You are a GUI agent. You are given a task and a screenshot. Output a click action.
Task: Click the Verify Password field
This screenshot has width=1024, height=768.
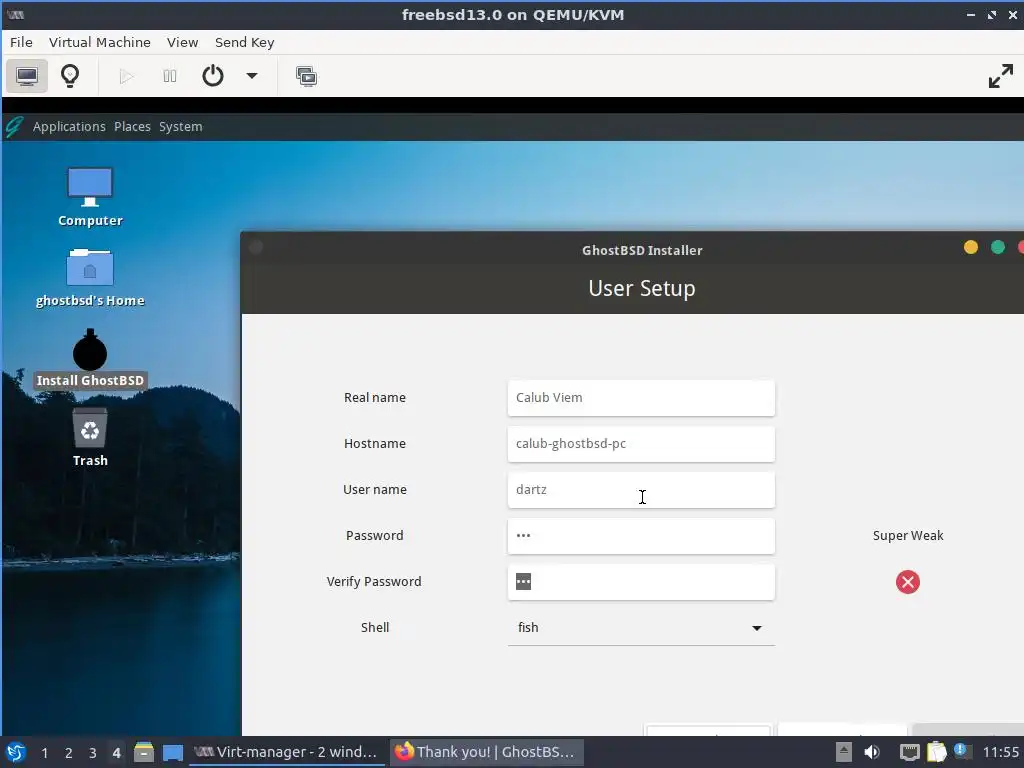641,582
